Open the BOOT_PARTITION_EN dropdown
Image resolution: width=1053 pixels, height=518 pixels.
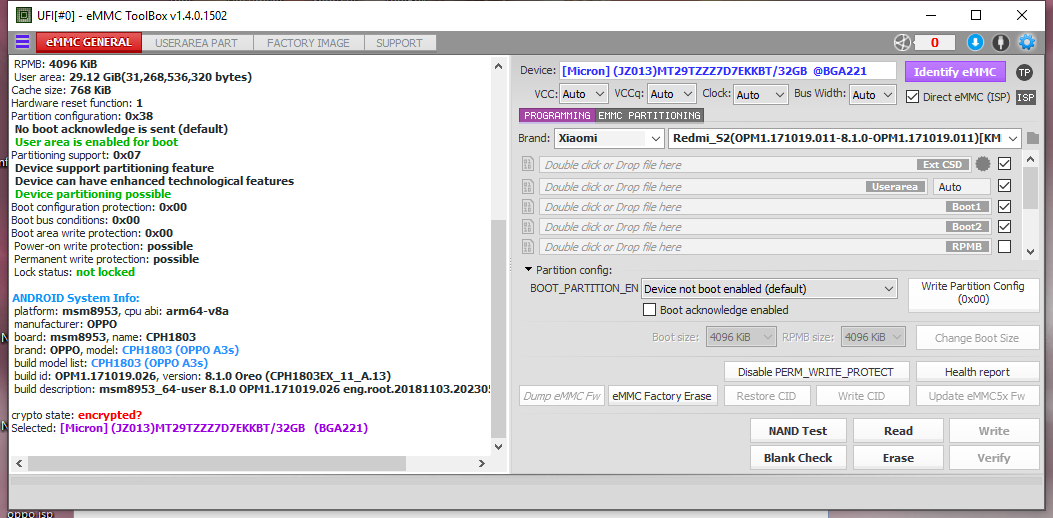click(769, 290)
